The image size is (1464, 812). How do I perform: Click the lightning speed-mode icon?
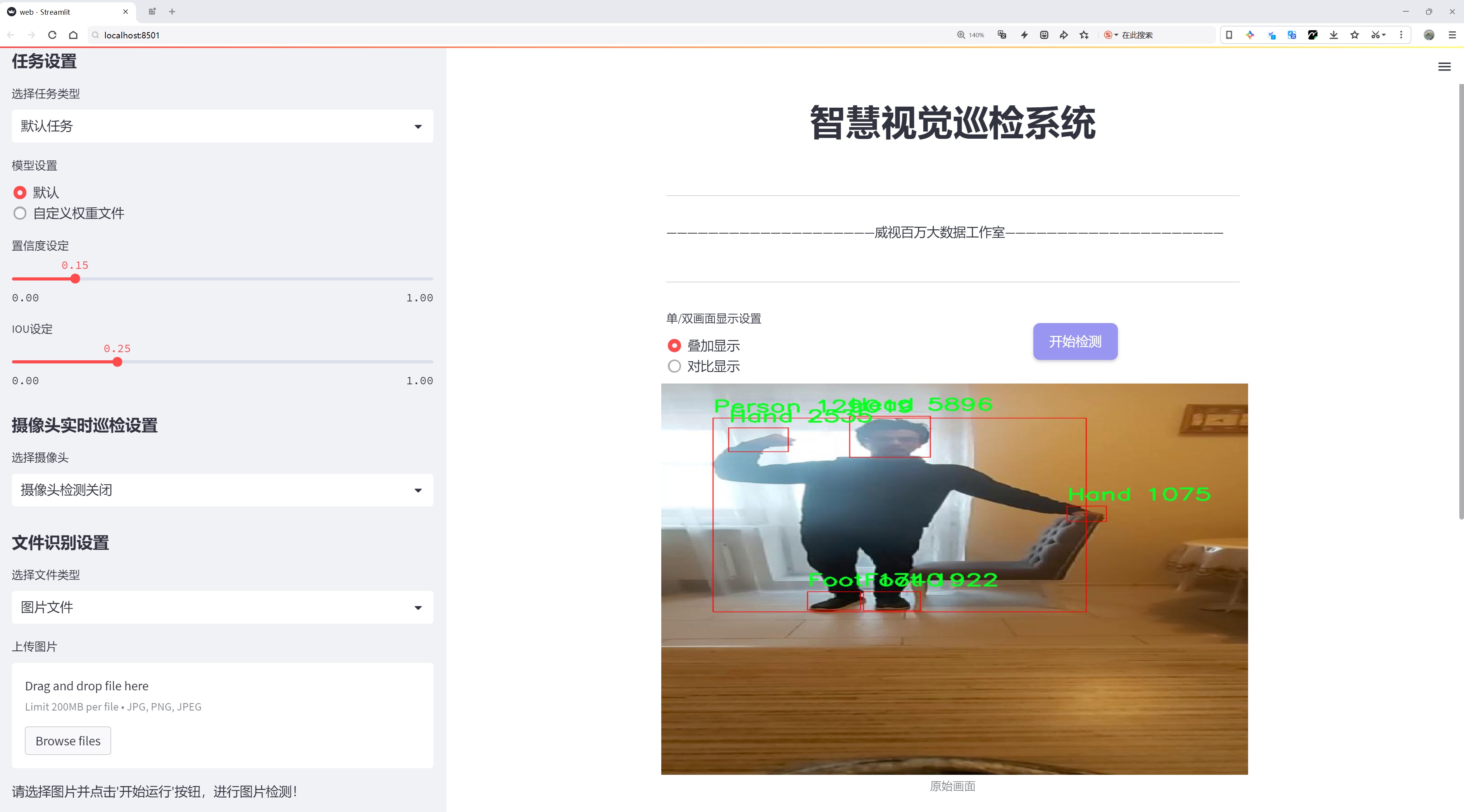pyautogui.click(x=1024, y=35)
